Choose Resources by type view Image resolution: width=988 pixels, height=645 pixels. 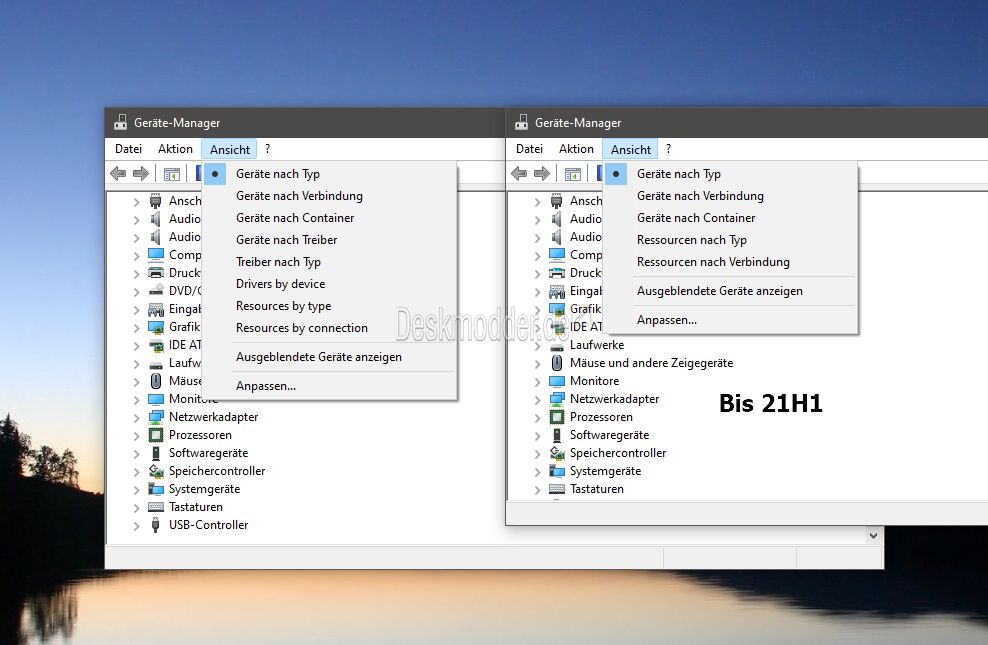tap(329, 306)
